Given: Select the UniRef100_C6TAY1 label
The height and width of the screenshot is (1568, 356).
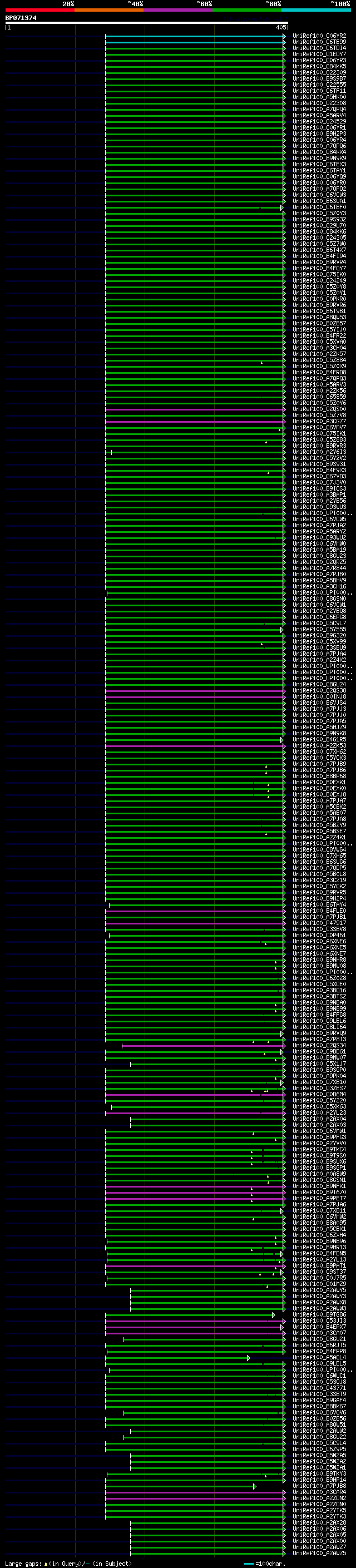Looking at the screenshot, I should point(319,170).
